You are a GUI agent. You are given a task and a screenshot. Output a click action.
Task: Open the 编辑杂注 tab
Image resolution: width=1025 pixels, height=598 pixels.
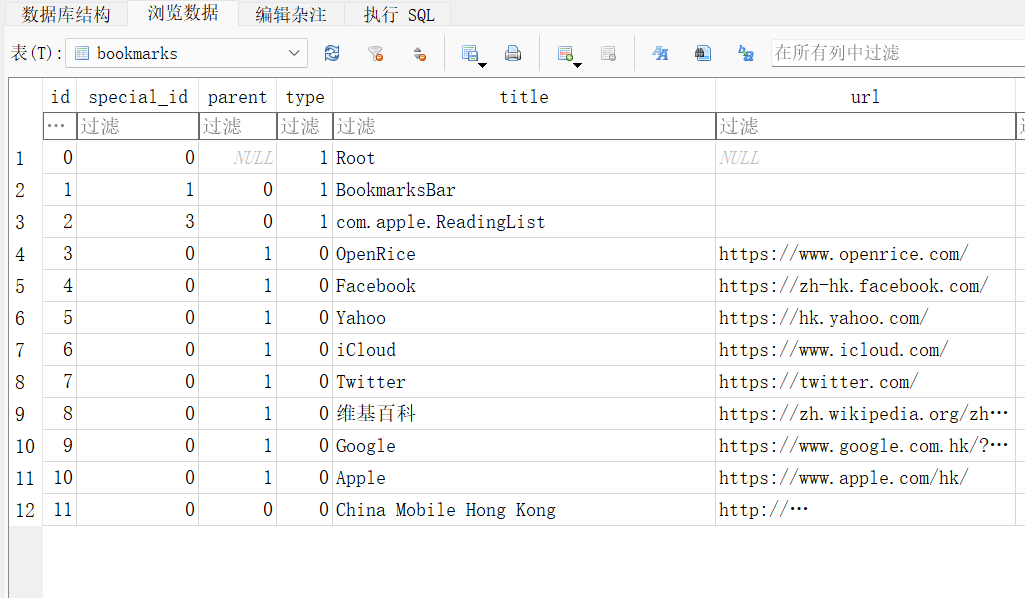click(290, 14)
